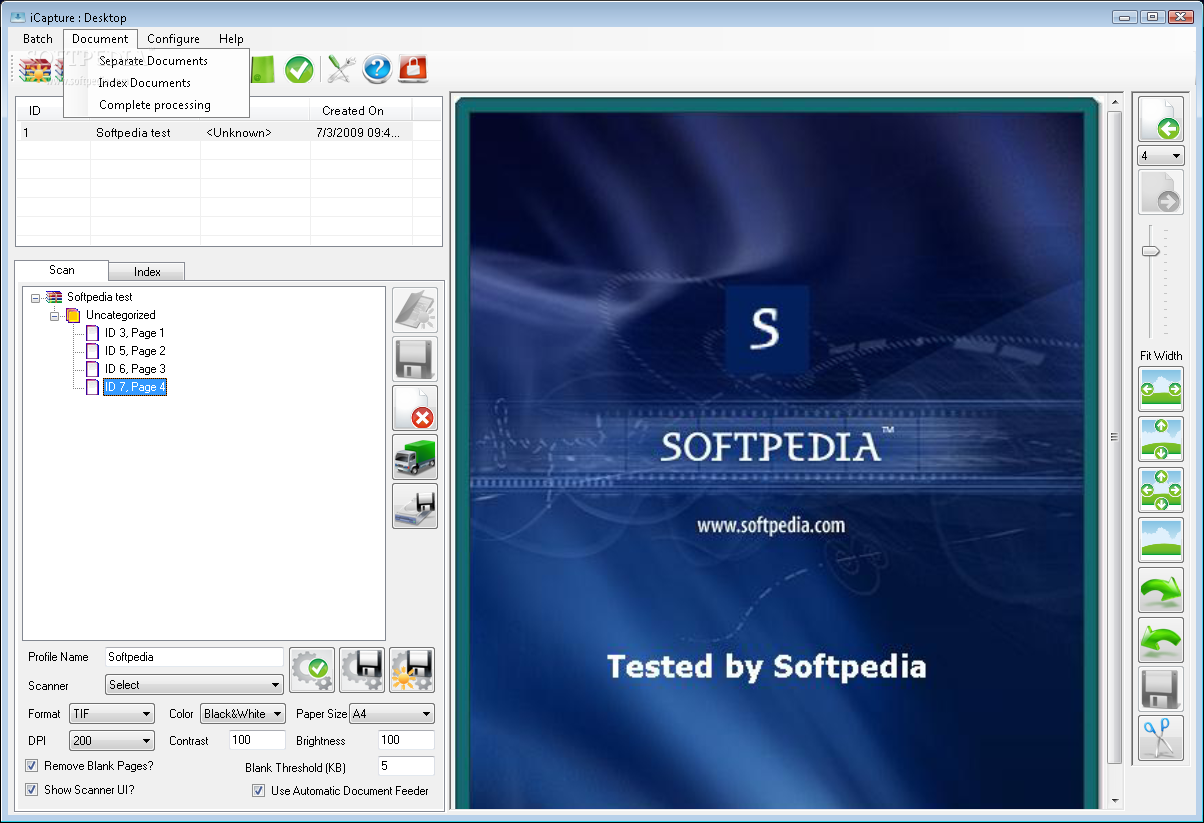
Task: Click the Softpedia test batch name cell
Action: pyautogui.click(x=145, y=132)
